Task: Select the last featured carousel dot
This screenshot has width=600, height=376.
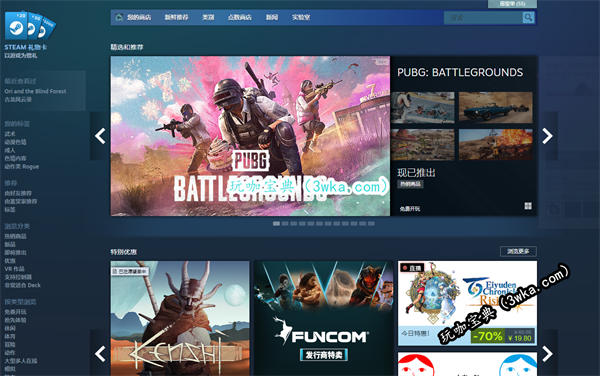Action: 371,223
